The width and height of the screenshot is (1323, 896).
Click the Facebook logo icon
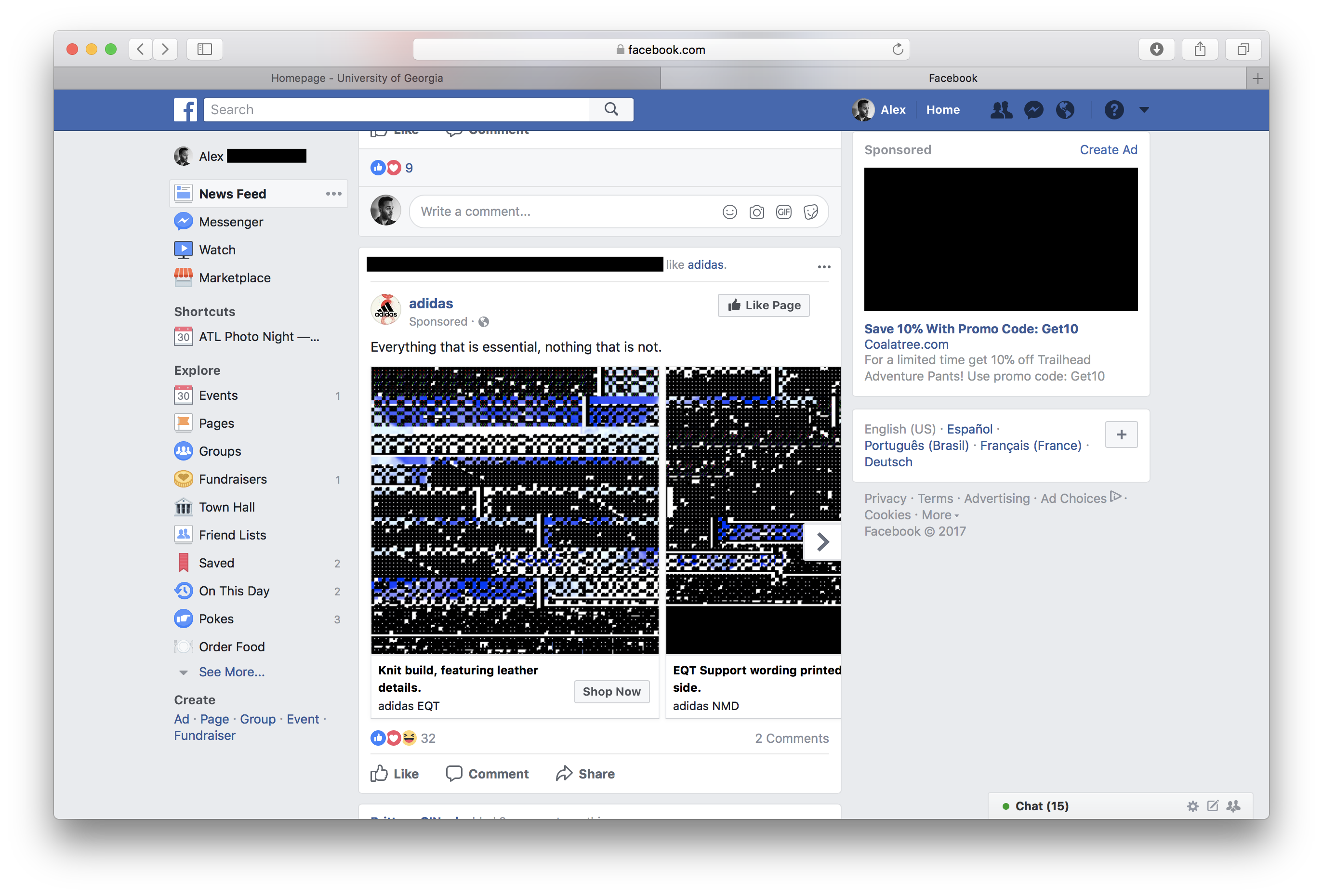pyautogui.click(x=185, y=109)
